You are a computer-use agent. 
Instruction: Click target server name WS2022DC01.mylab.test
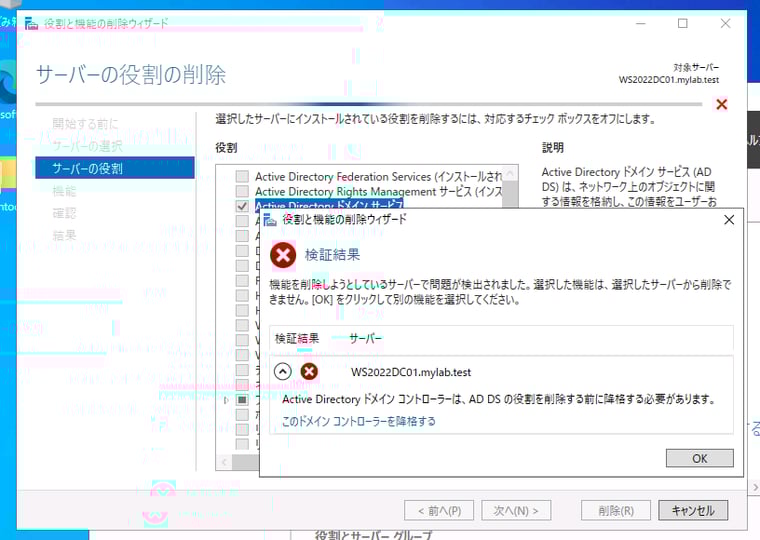click(668, 79)
